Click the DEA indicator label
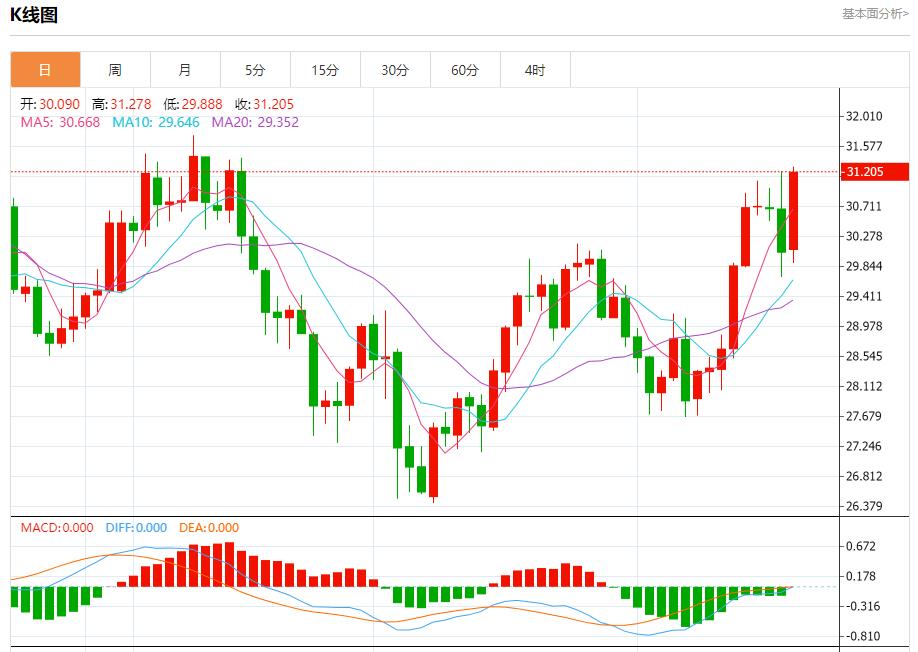Screen dimensions: 918x652 pyautogui.click(x=209, y=528)
